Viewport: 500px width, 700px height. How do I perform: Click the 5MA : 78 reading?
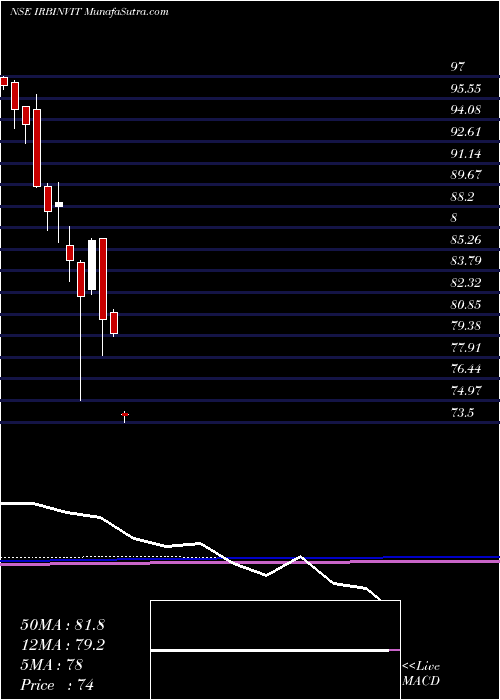tap(52, 665)
